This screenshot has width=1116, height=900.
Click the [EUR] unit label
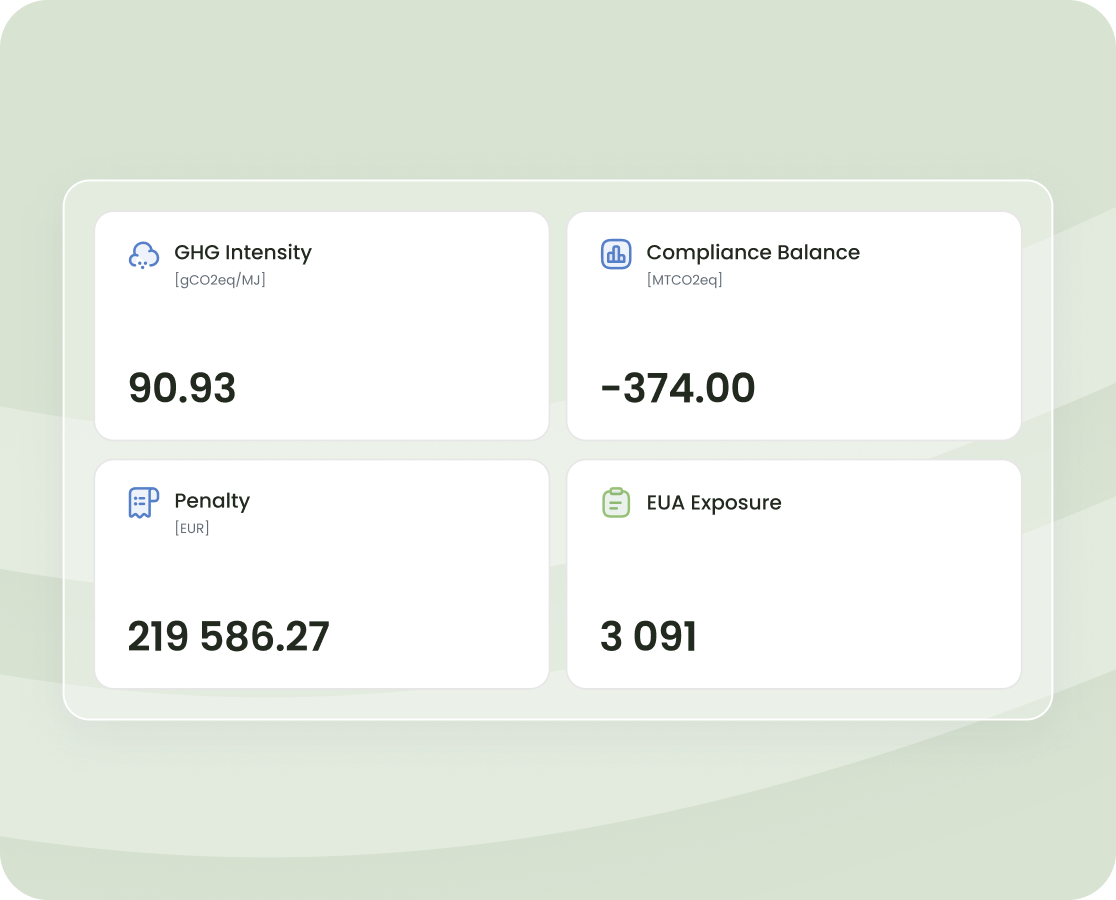pos(192,528)
